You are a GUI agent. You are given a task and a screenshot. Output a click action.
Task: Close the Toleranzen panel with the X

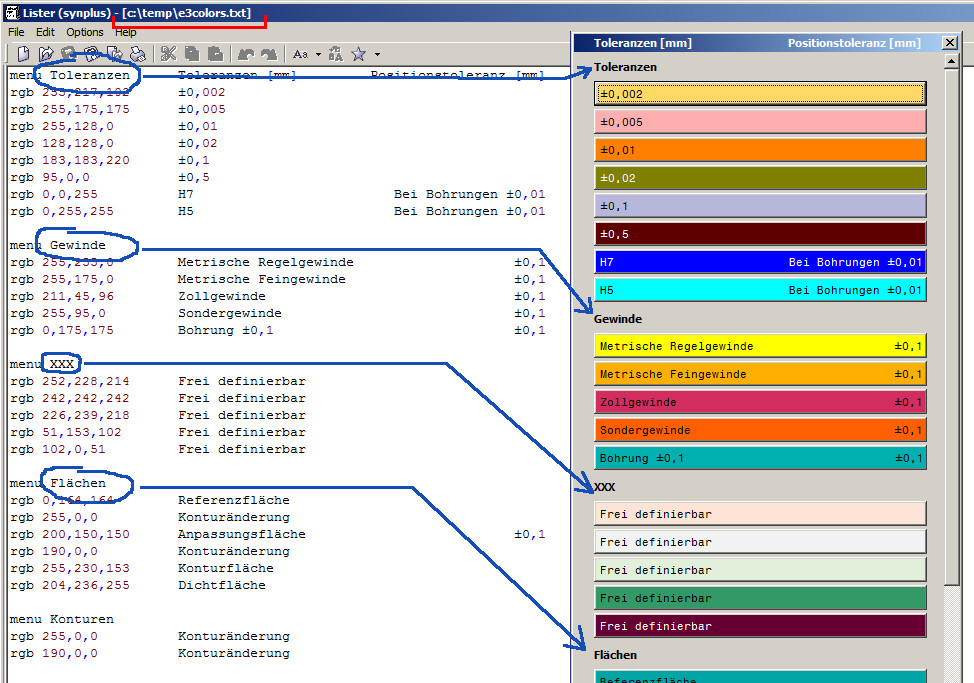coord(950,43)
